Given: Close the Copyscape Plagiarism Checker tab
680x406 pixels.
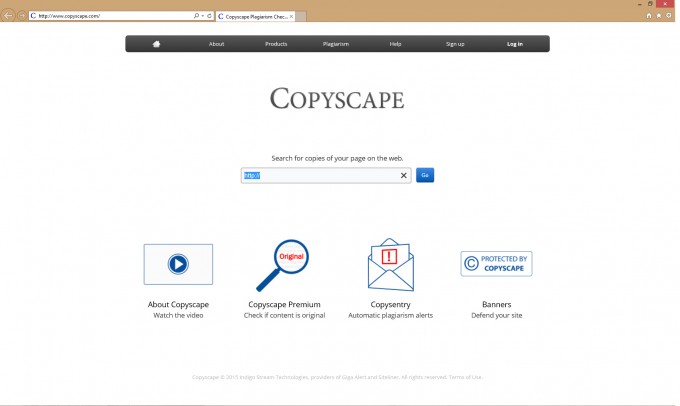Looking at the screenshot, I should coord(291,16).
